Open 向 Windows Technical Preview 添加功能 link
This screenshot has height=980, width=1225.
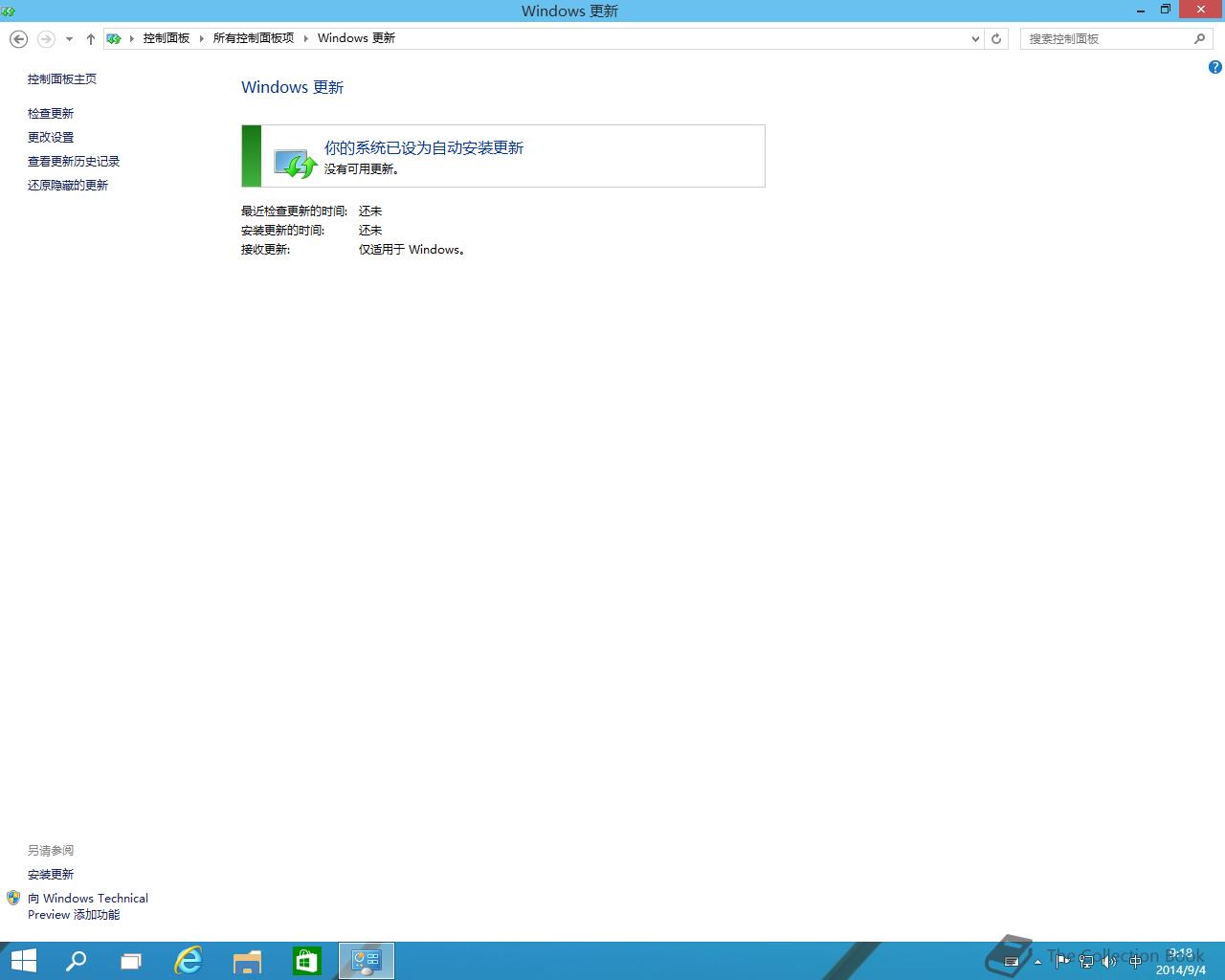coord(88,906)
